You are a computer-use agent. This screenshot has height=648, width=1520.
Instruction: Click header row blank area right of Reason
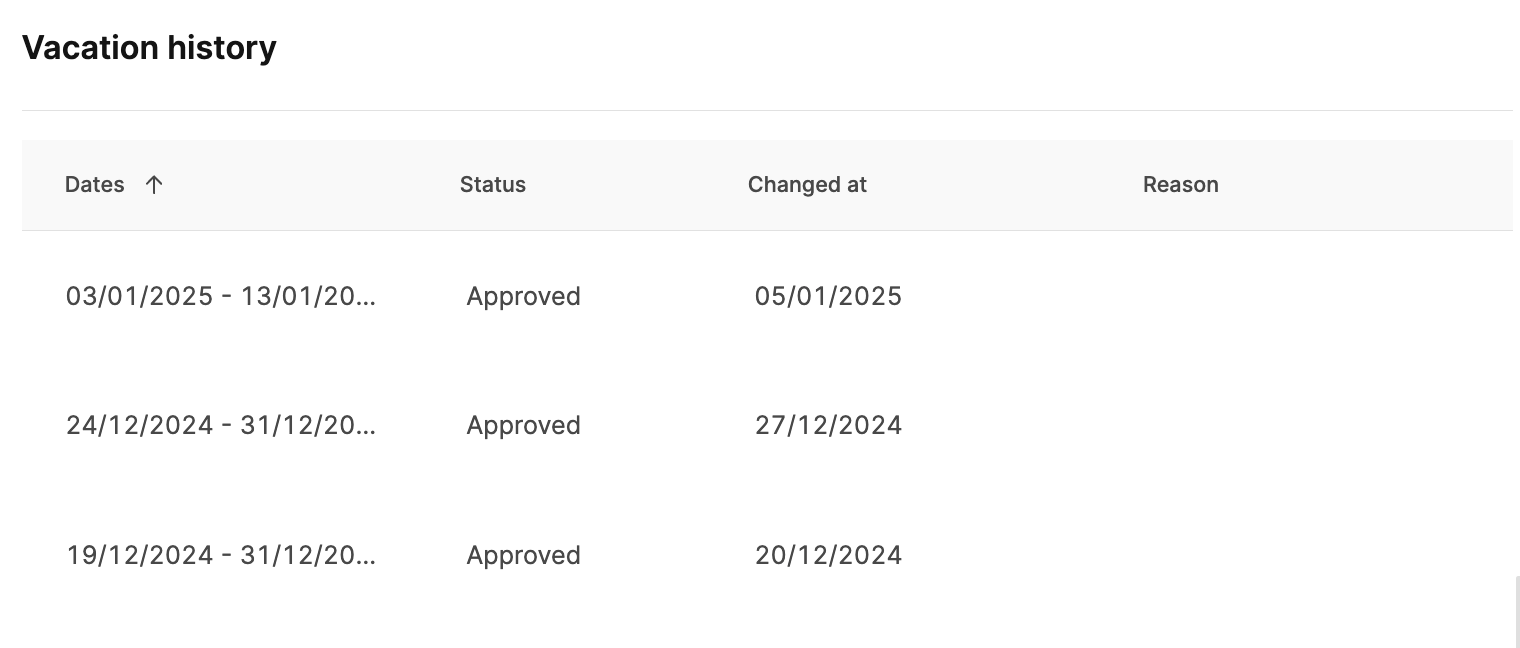pos(1380,184)
